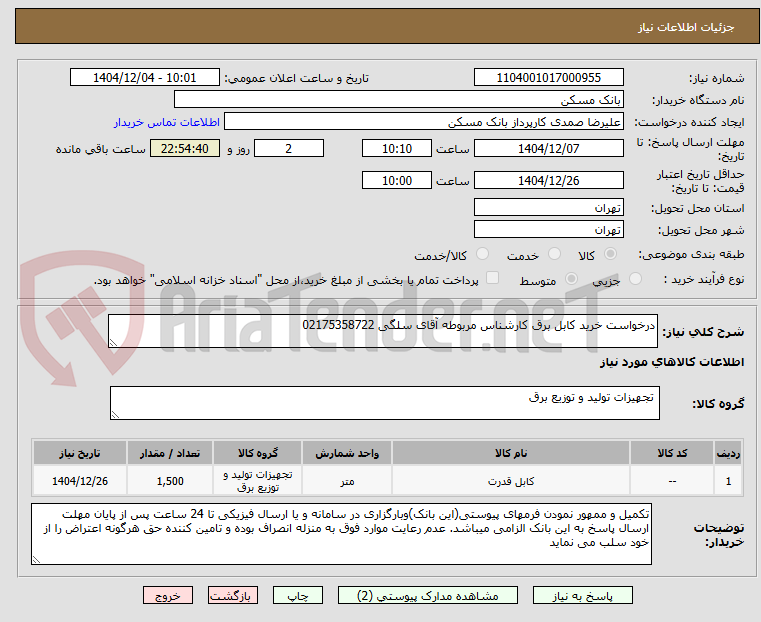This screenshot has width=761, height=622.
Task: Click the table date cell 1404/12/26
Action: click(80, 481)
